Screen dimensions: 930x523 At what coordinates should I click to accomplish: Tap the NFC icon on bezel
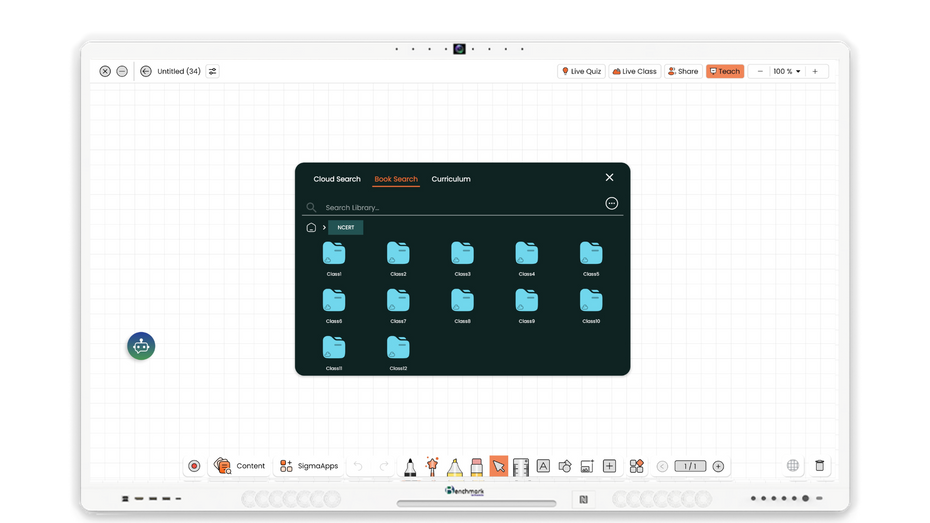pyautogui.click(x=584, y=499)
